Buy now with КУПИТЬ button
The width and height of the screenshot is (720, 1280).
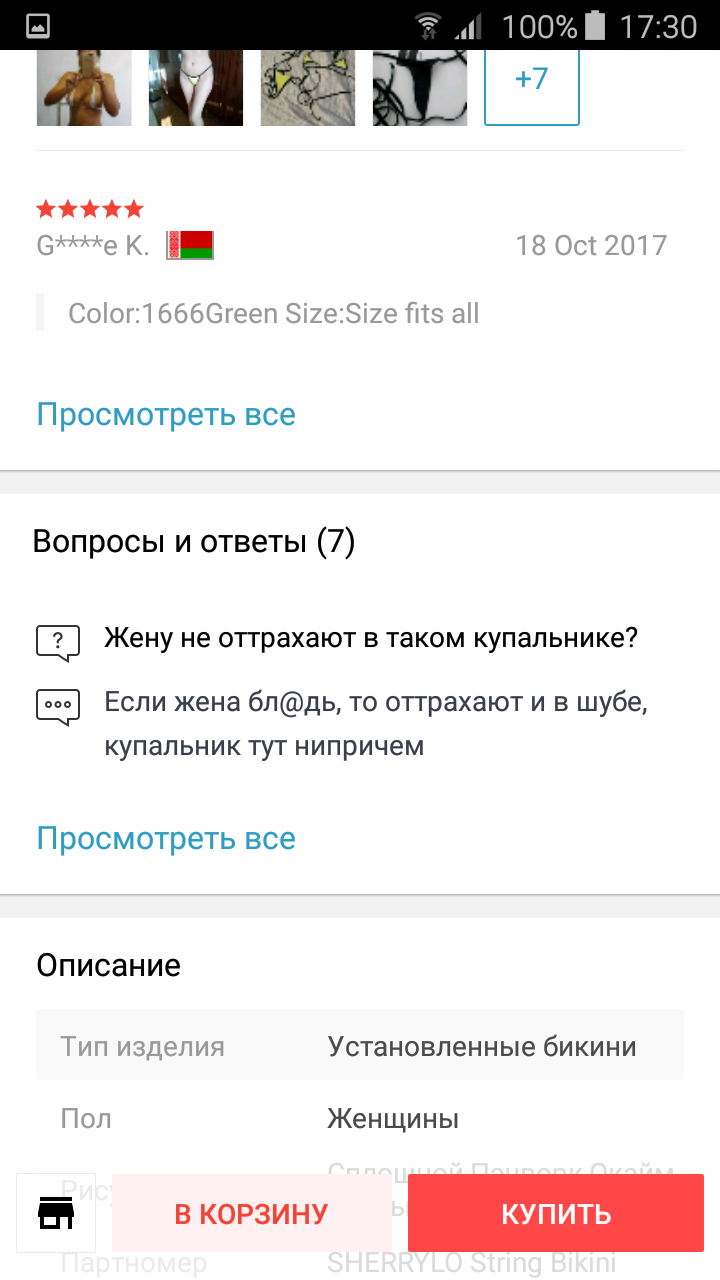point(556,1214)
